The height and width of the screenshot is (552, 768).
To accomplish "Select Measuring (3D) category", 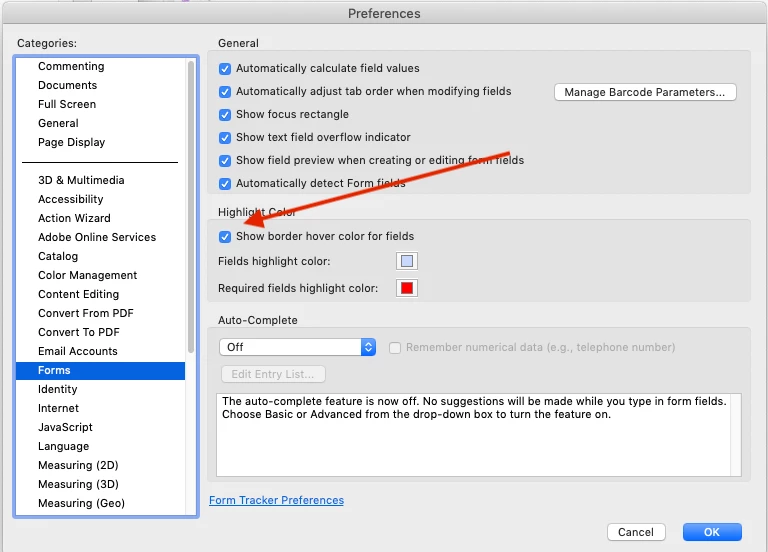I will [x=100, y=484].
